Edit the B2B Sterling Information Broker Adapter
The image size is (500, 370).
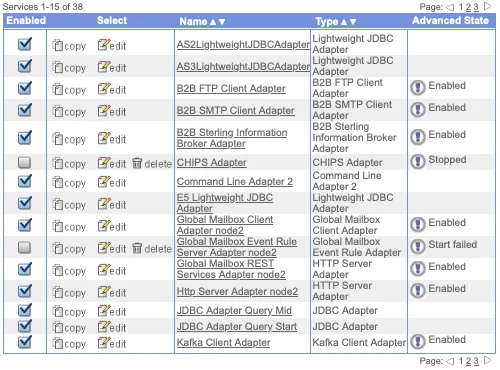coord(112,139)
